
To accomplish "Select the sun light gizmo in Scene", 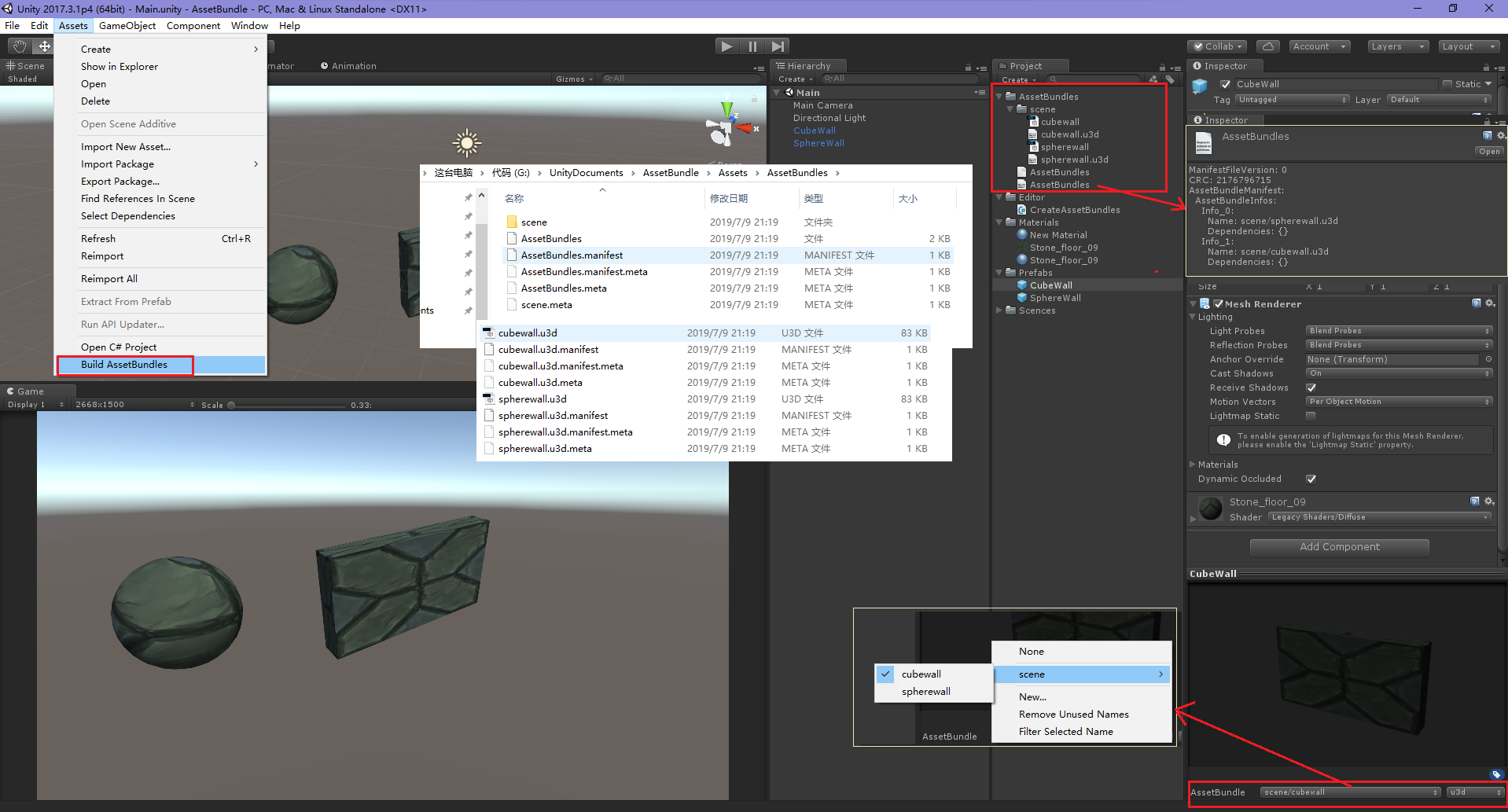I will tap(467, 143).
